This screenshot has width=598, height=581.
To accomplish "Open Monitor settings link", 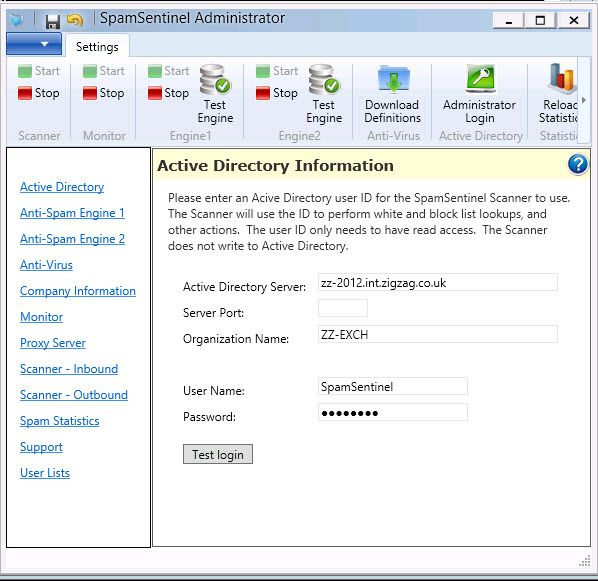I will pyautogui.click(x=41, y=317).
